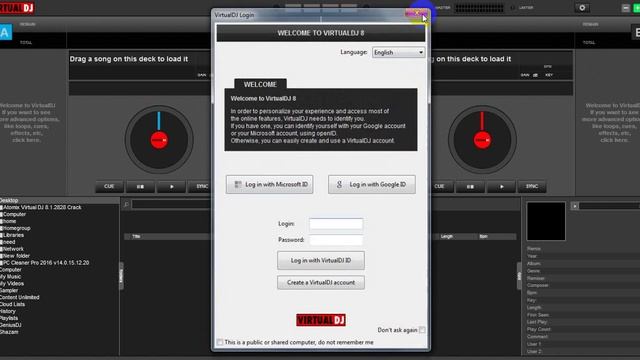Screen dimensions: 640x360
Task: Open the Language dropdown set to English
Action: click(398, 52)
